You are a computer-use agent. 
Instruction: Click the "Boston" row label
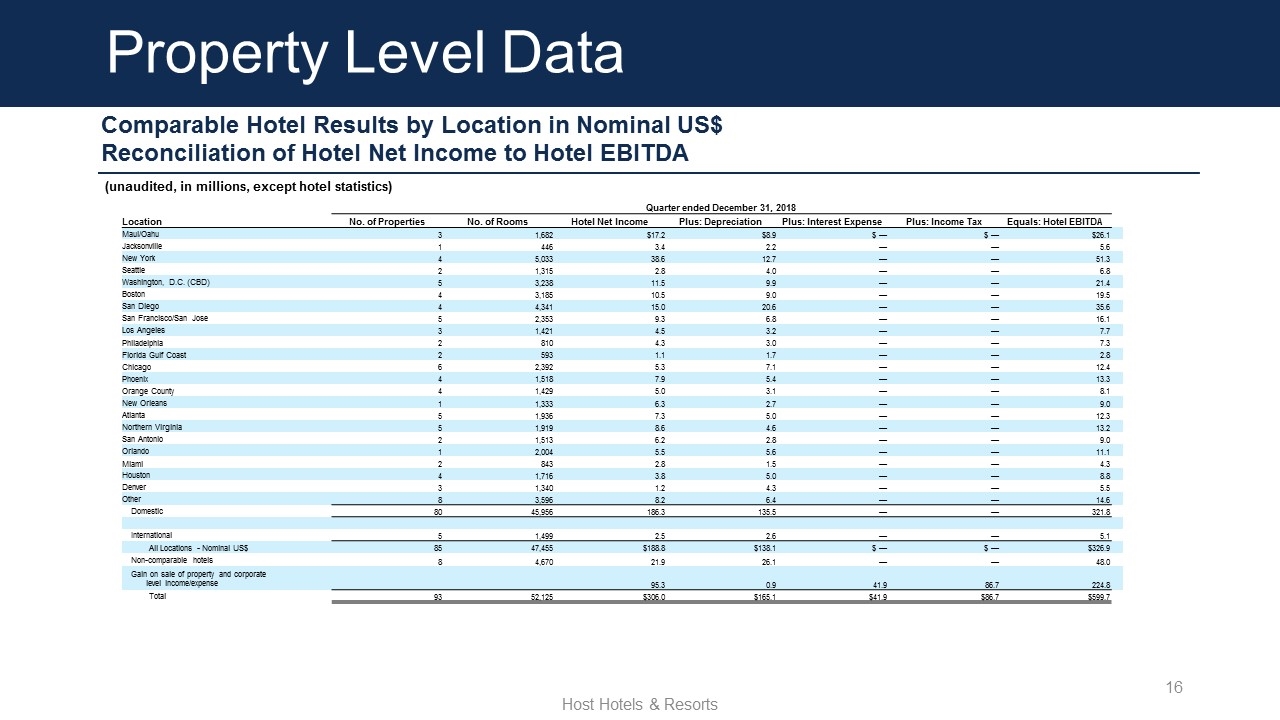coord(134,294)
